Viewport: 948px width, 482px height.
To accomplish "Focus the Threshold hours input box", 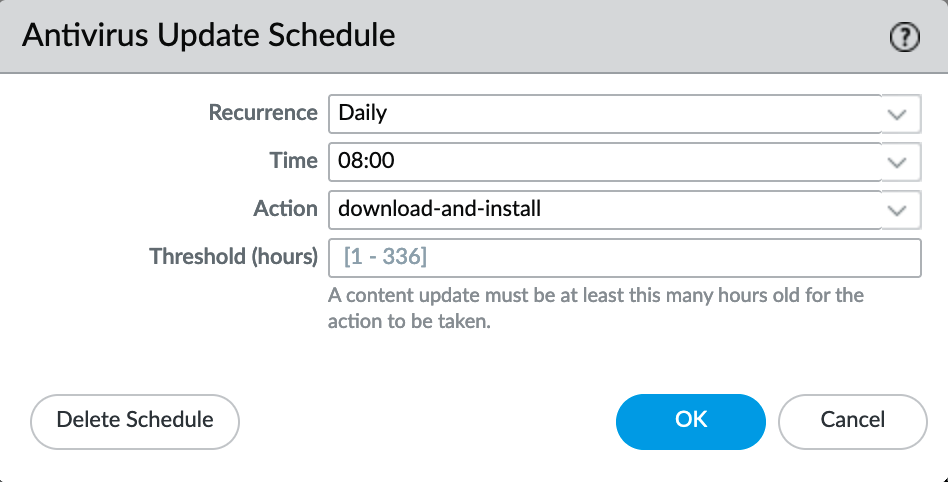I will click(624, 257).
